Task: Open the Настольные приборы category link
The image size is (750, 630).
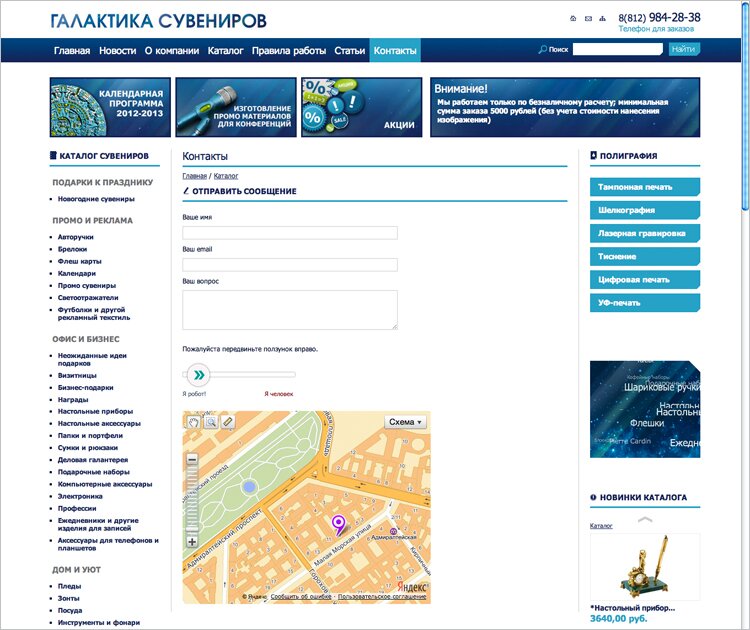Action: pyautogui.click(x=95, y=411)
